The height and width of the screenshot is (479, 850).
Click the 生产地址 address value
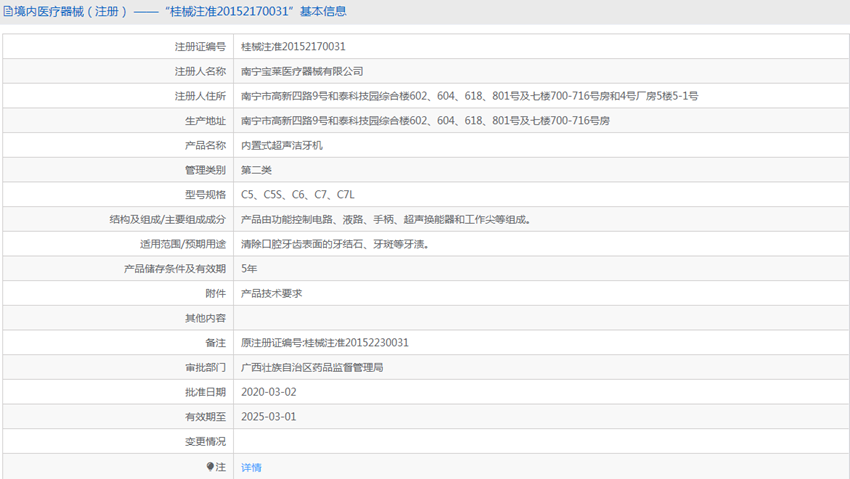(x=426, y=121)
